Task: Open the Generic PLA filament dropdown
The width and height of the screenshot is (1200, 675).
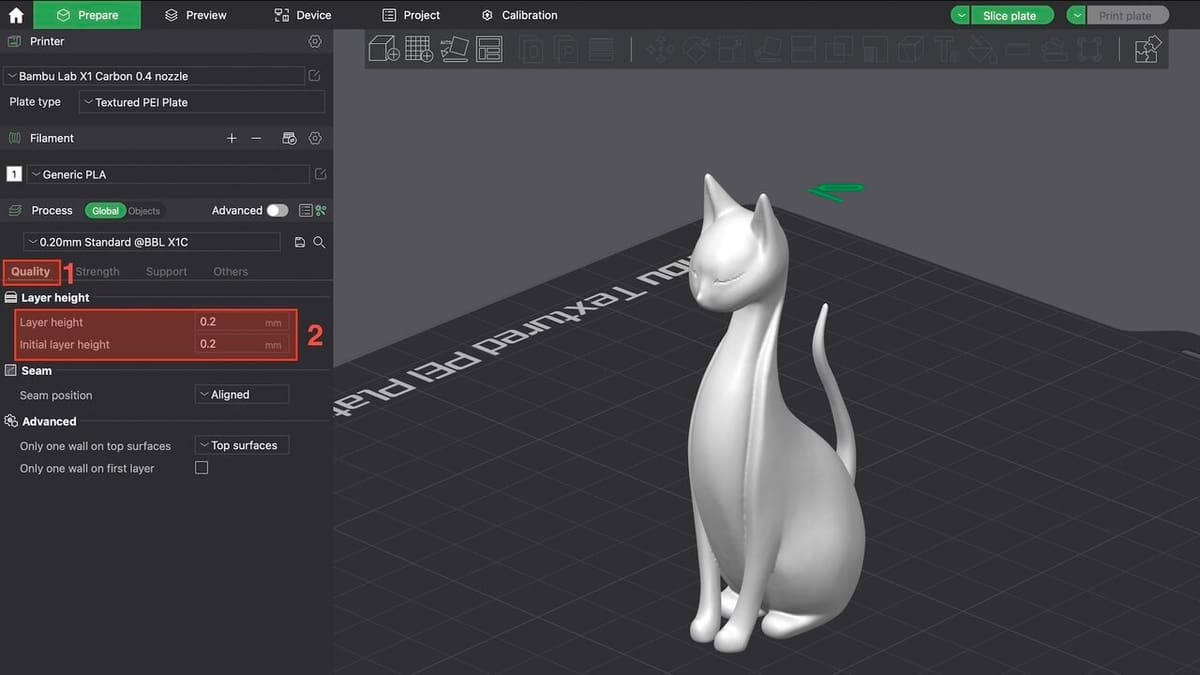Action: point(168,174)
